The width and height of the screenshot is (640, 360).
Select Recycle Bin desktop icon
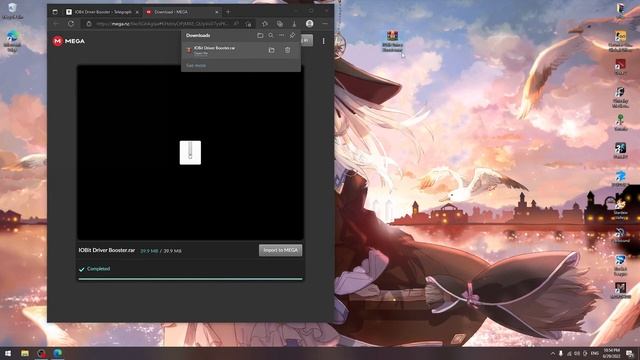click(12, 11)
